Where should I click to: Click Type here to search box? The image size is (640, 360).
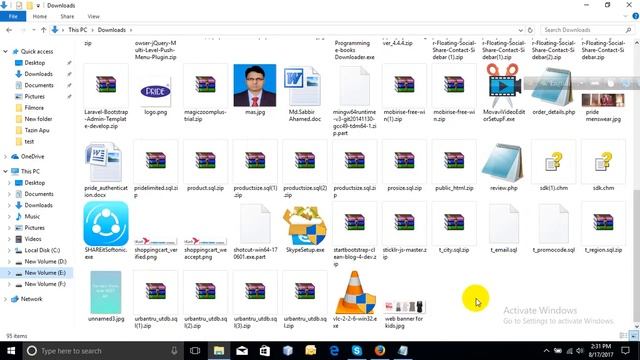click(103, 351)
